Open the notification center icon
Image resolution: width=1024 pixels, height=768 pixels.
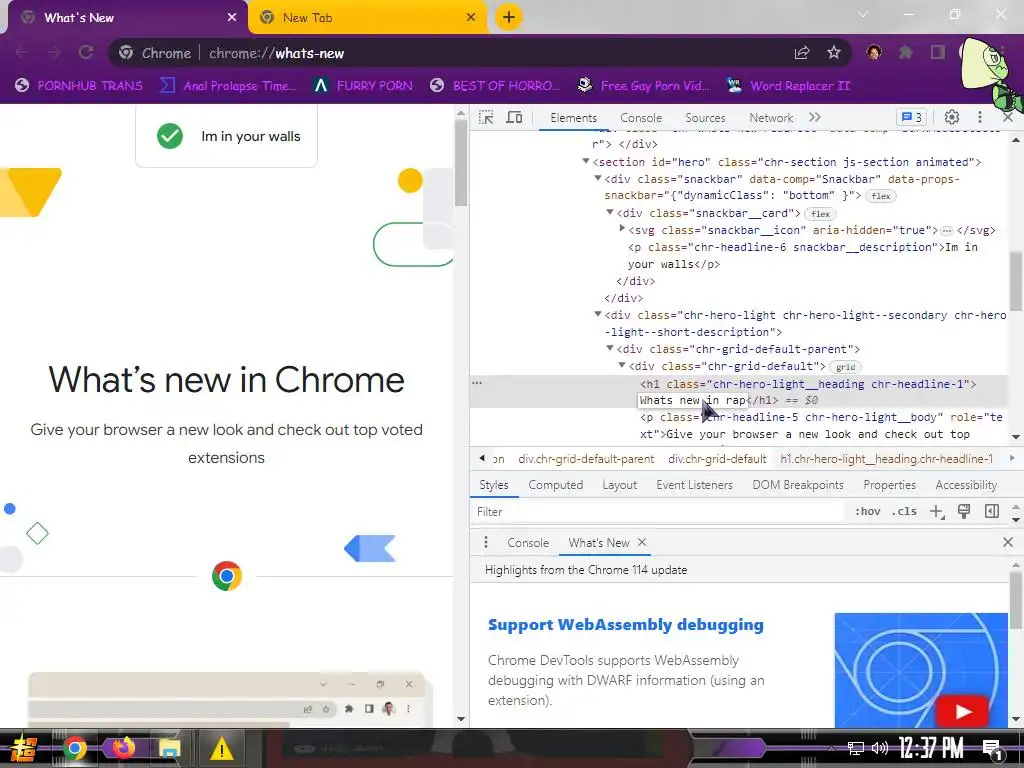click(x=993, y=750)
